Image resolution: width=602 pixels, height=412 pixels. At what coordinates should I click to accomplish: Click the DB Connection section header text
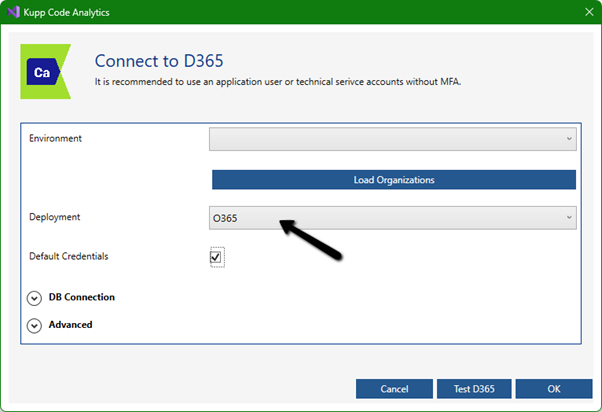83,297
